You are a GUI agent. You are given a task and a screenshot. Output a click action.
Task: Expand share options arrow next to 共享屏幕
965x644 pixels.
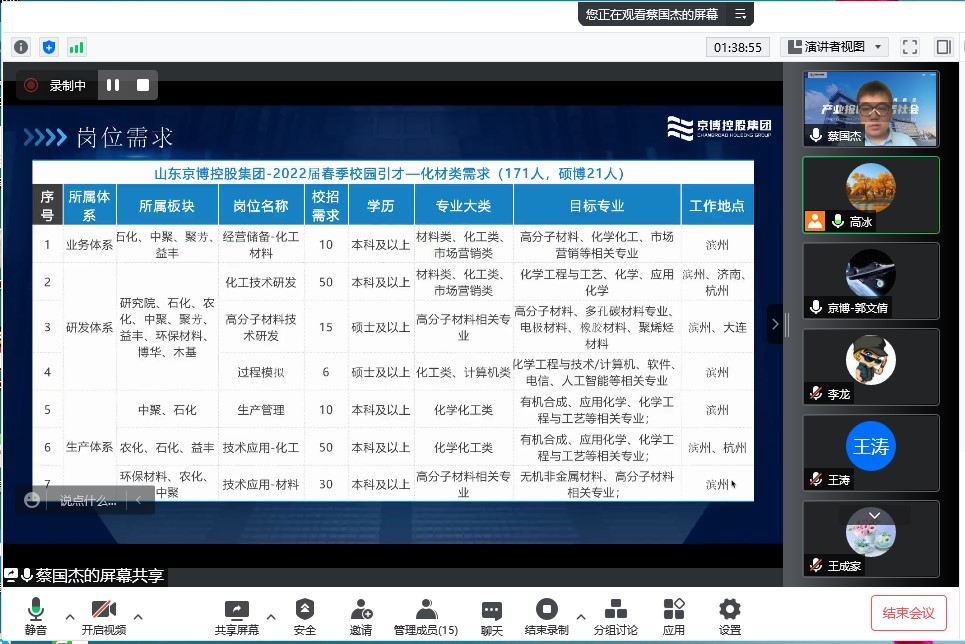(x=271, y=616)
